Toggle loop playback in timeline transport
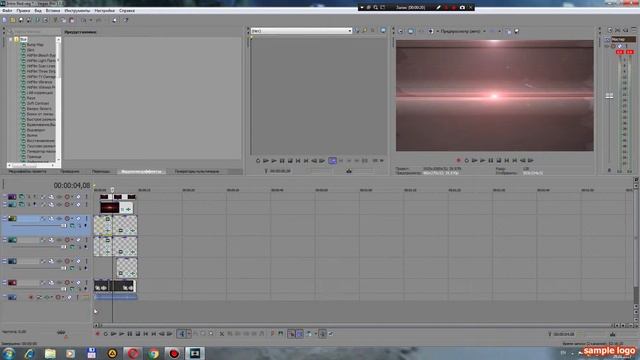The image size is (640, 360). pos(105,334)
